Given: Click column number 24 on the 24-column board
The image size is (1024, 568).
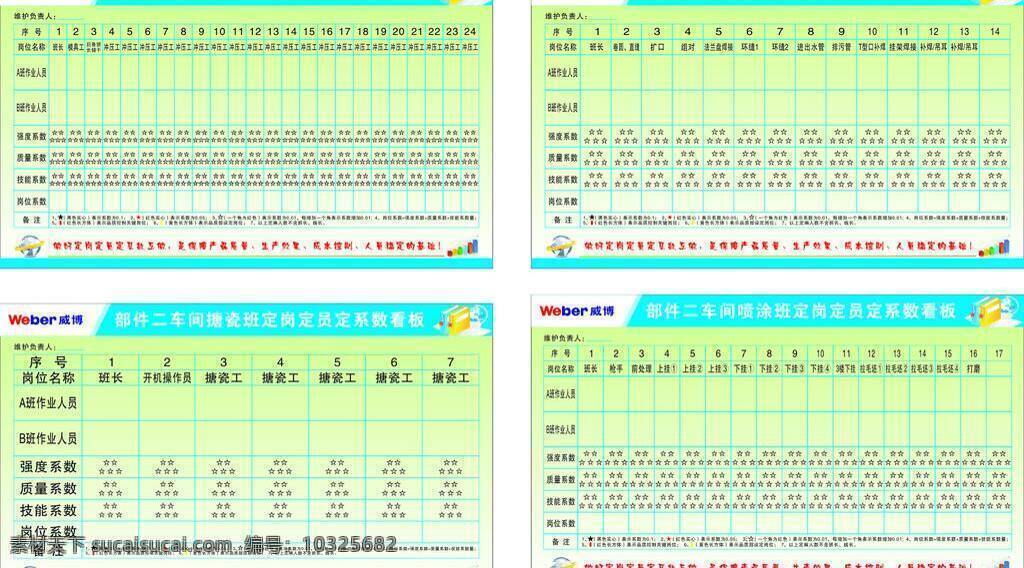Looking at the screenshot, I should click(x=470, y=31).
